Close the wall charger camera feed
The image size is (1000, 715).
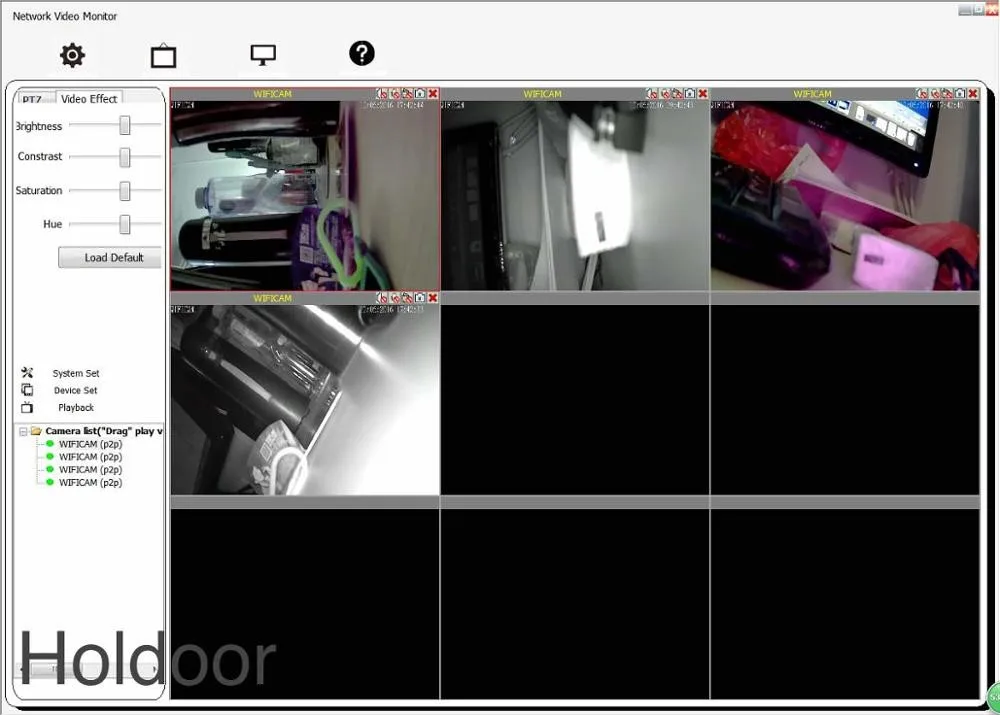(703, 94)
